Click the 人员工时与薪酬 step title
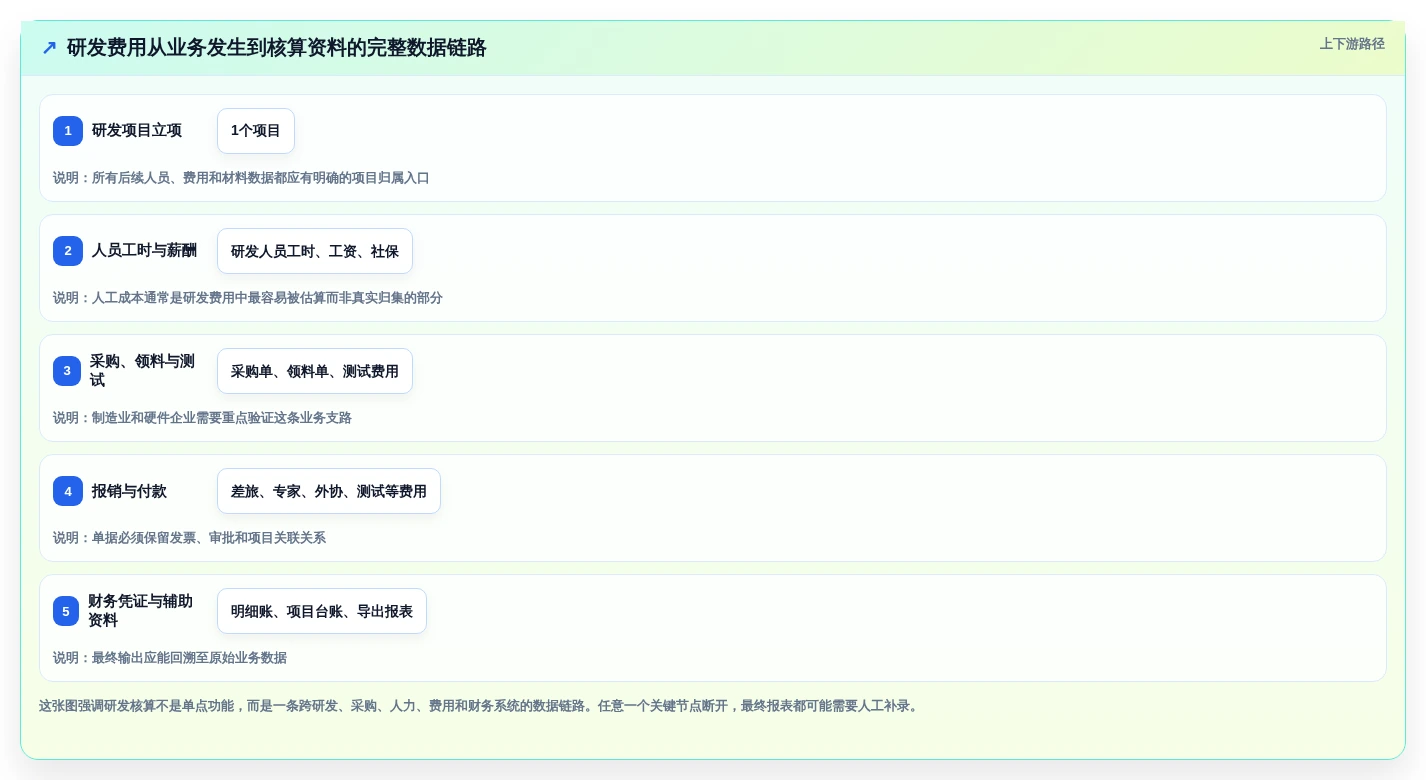 tap(144, 251)
